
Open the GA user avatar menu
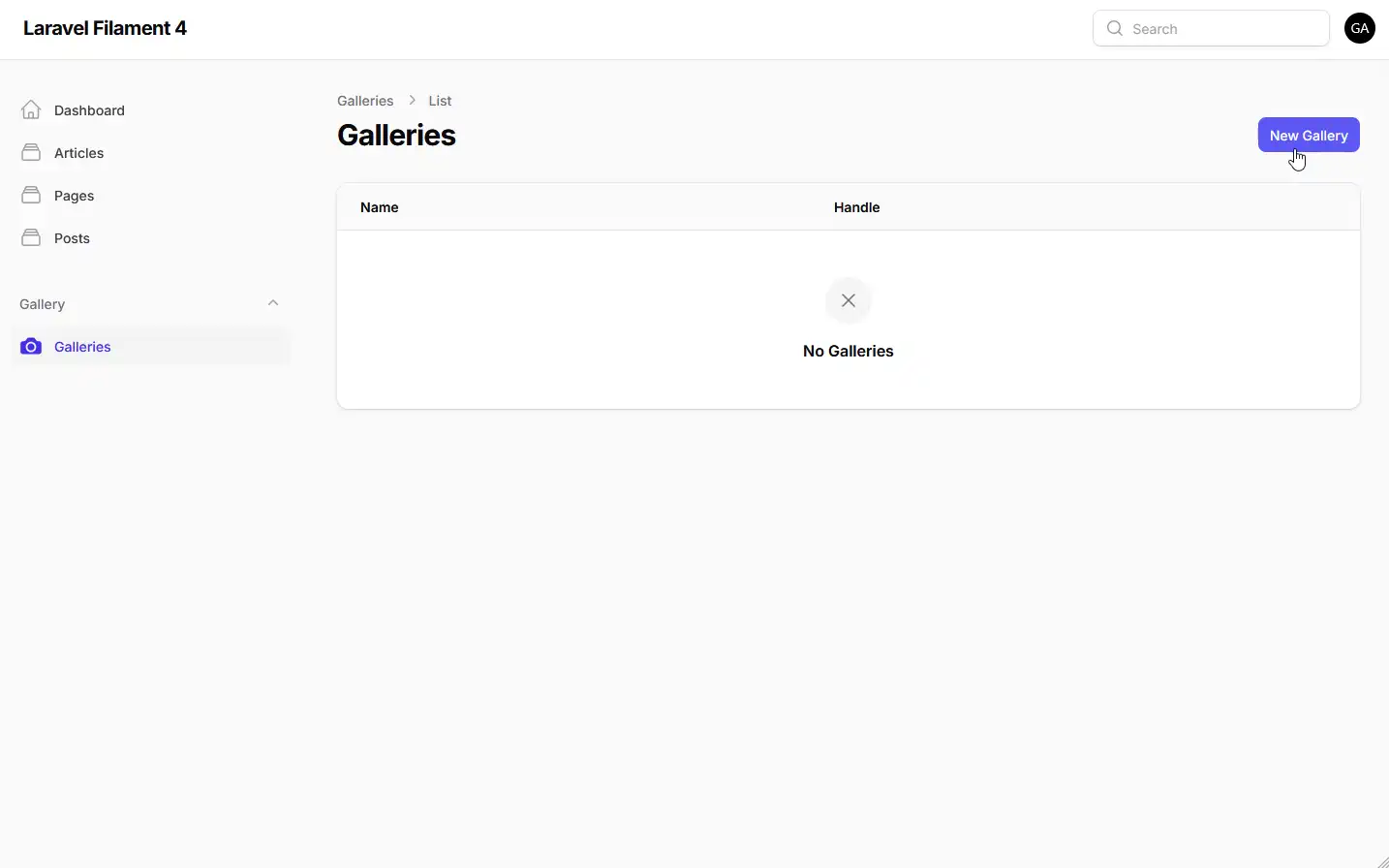1360,28
